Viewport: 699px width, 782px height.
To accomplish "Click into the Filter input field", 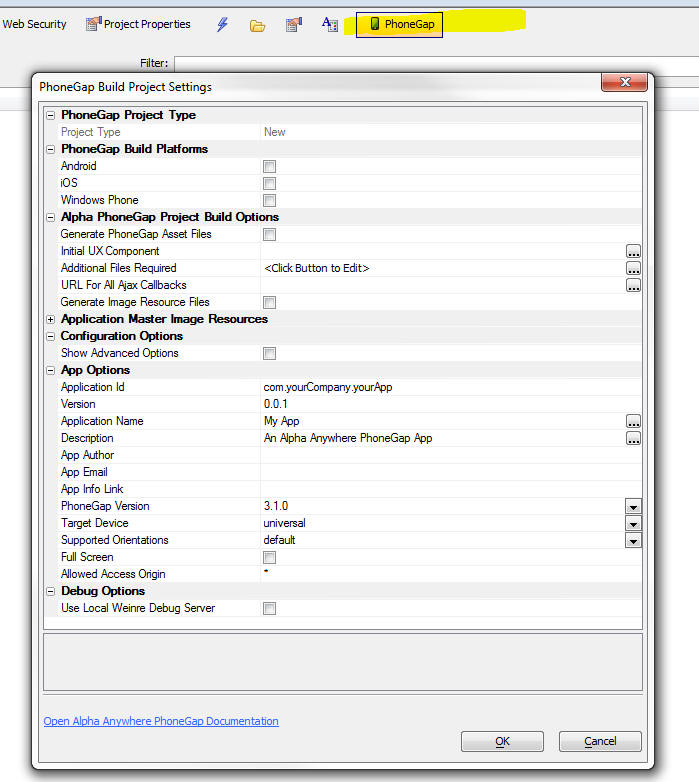I will pyautogui.click(x=436, y=63).
